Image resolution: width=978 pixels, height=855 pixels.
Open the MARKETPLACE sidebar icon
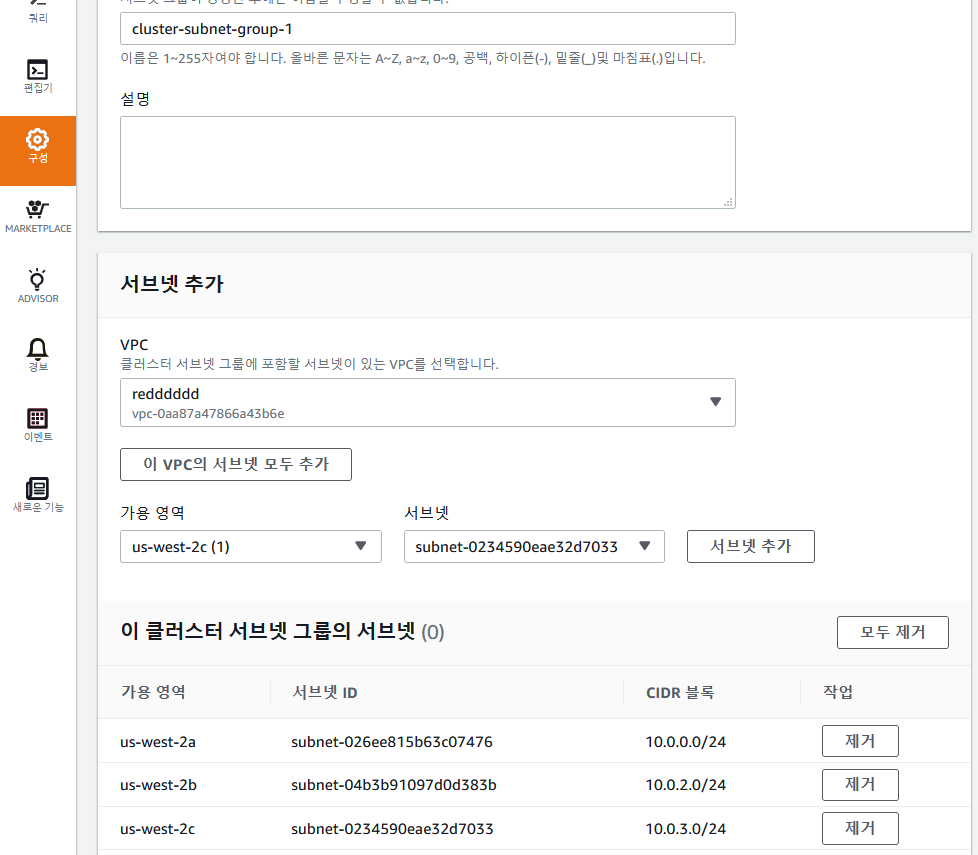pyautogui.click(x=37, y=213)
